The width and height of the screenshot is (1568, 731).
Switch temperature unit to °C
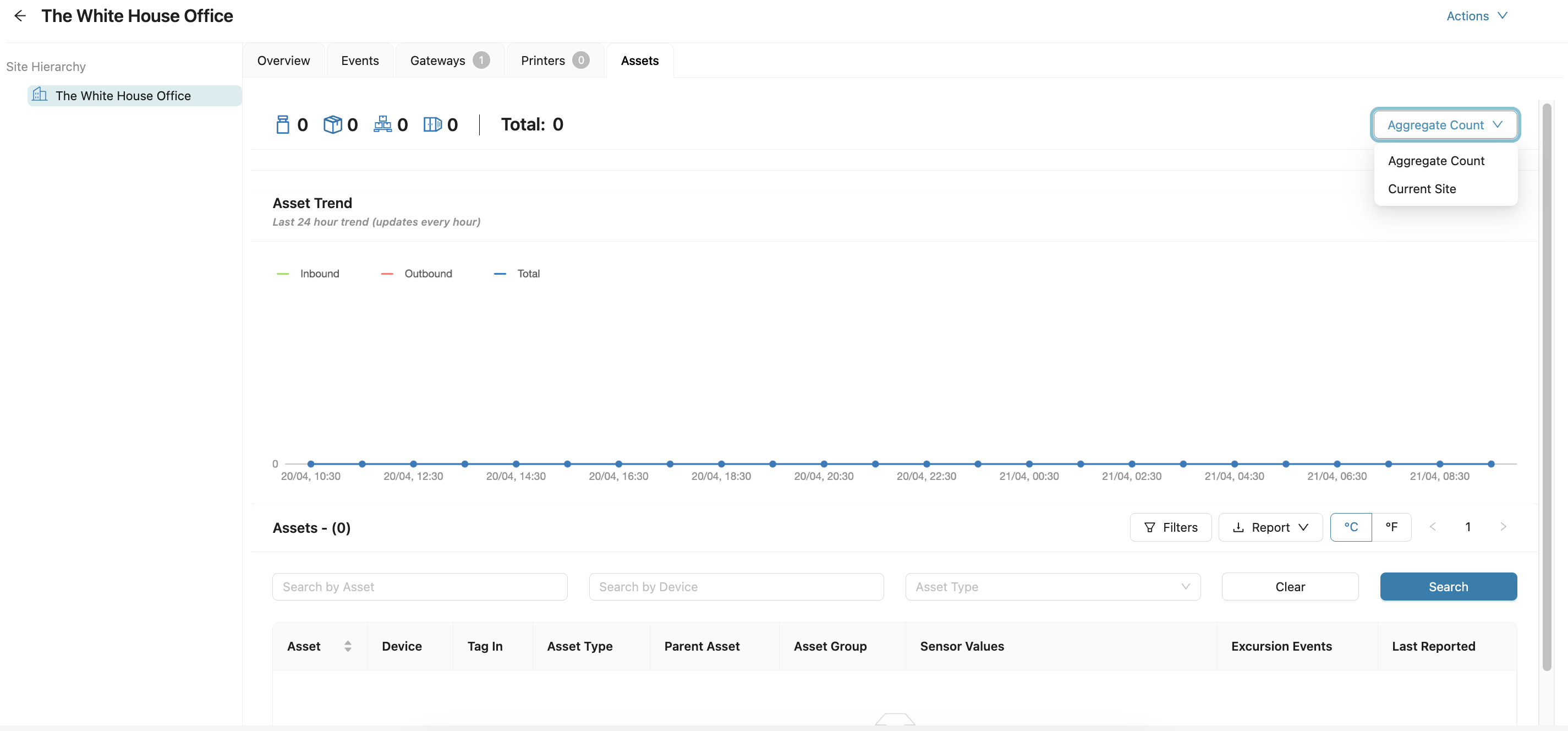(x=1351, y=527)
